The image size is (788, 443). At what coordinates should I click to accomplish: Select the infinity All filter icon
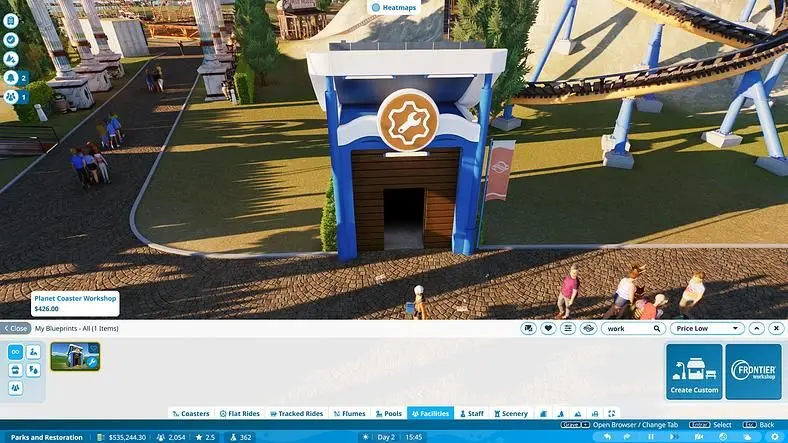point(15,352)
